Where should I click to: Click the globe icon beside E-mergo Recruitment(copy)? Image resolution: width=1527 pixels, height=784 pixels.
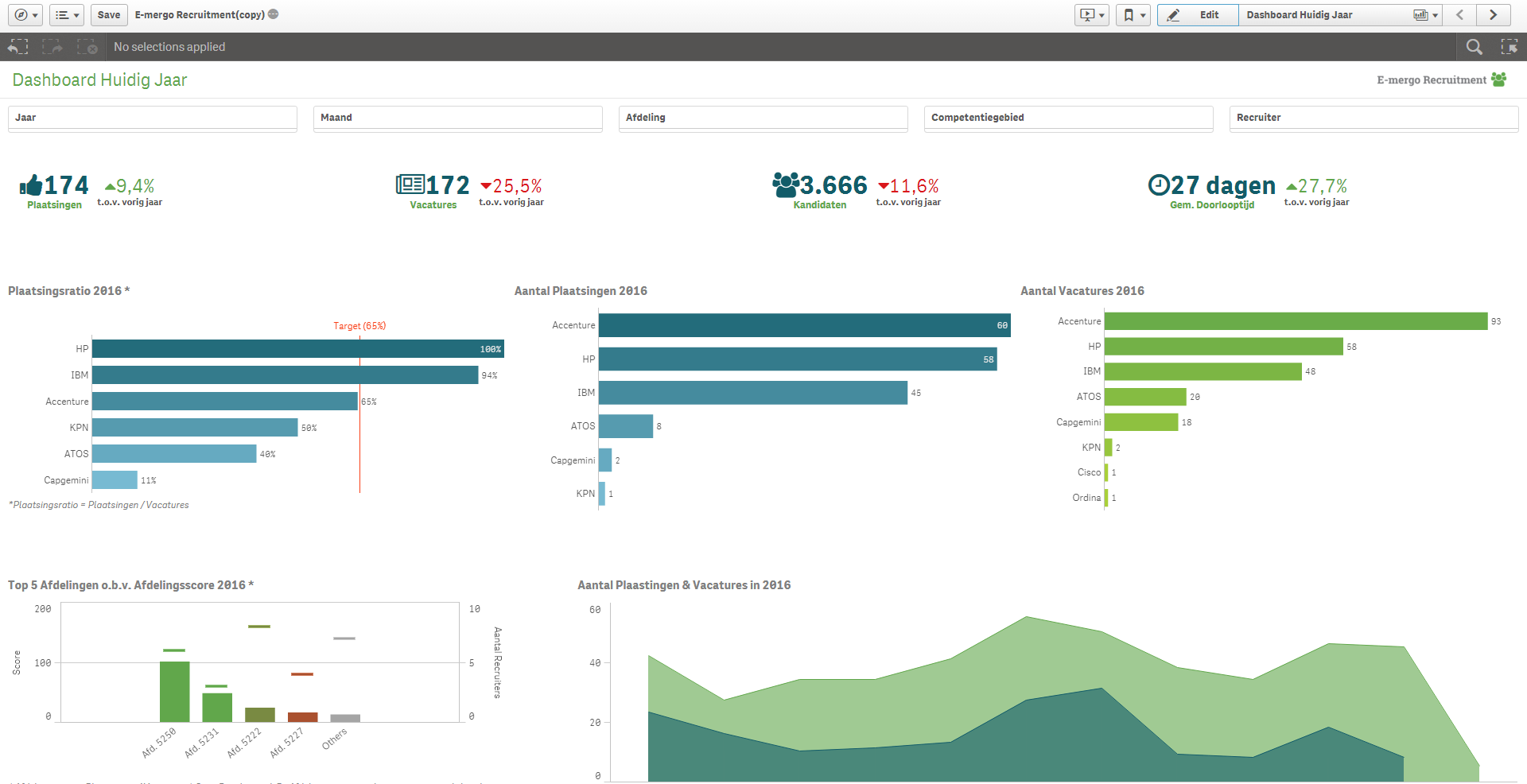[274, 14]
